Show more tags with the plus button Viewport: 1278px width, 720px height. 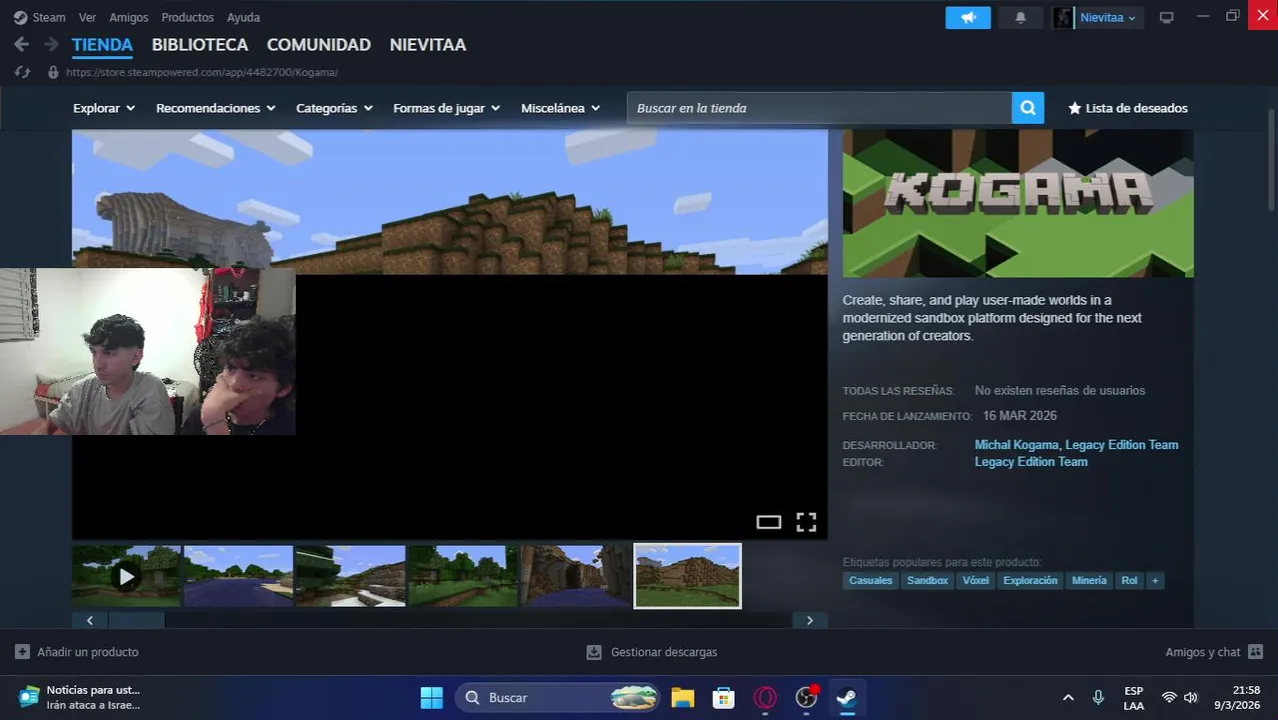[x=1155, y=580]
